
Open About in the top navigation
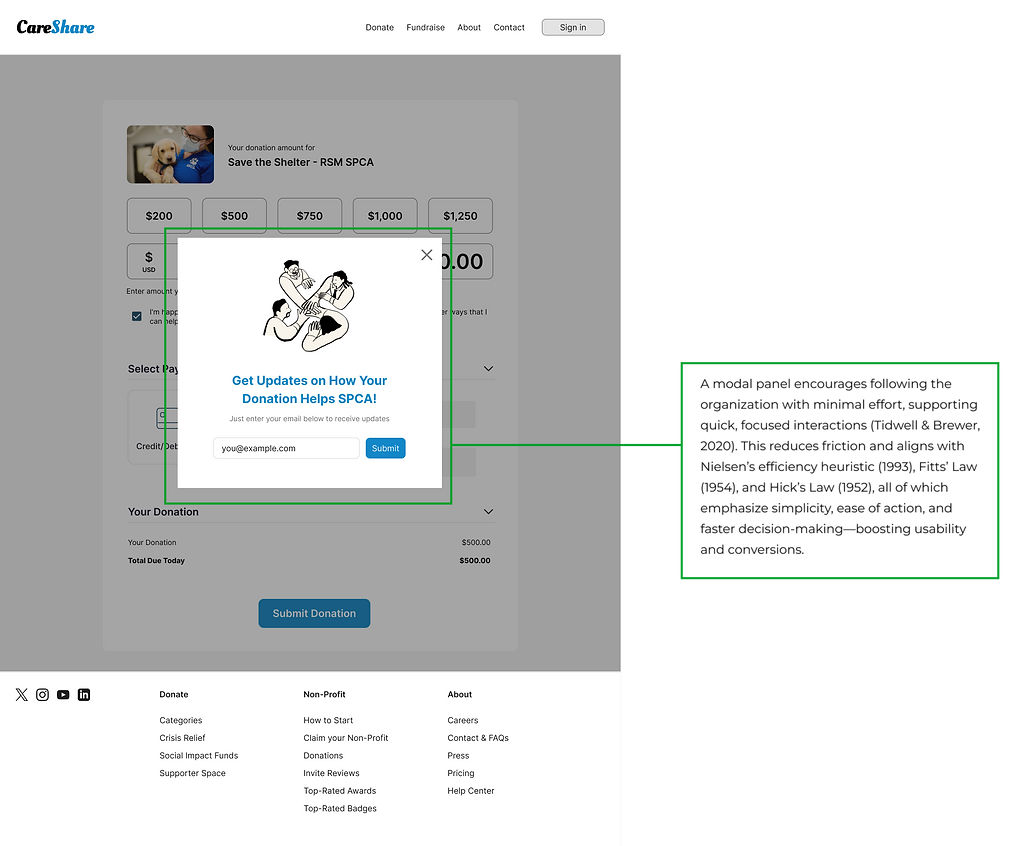(x=469, y=27)
